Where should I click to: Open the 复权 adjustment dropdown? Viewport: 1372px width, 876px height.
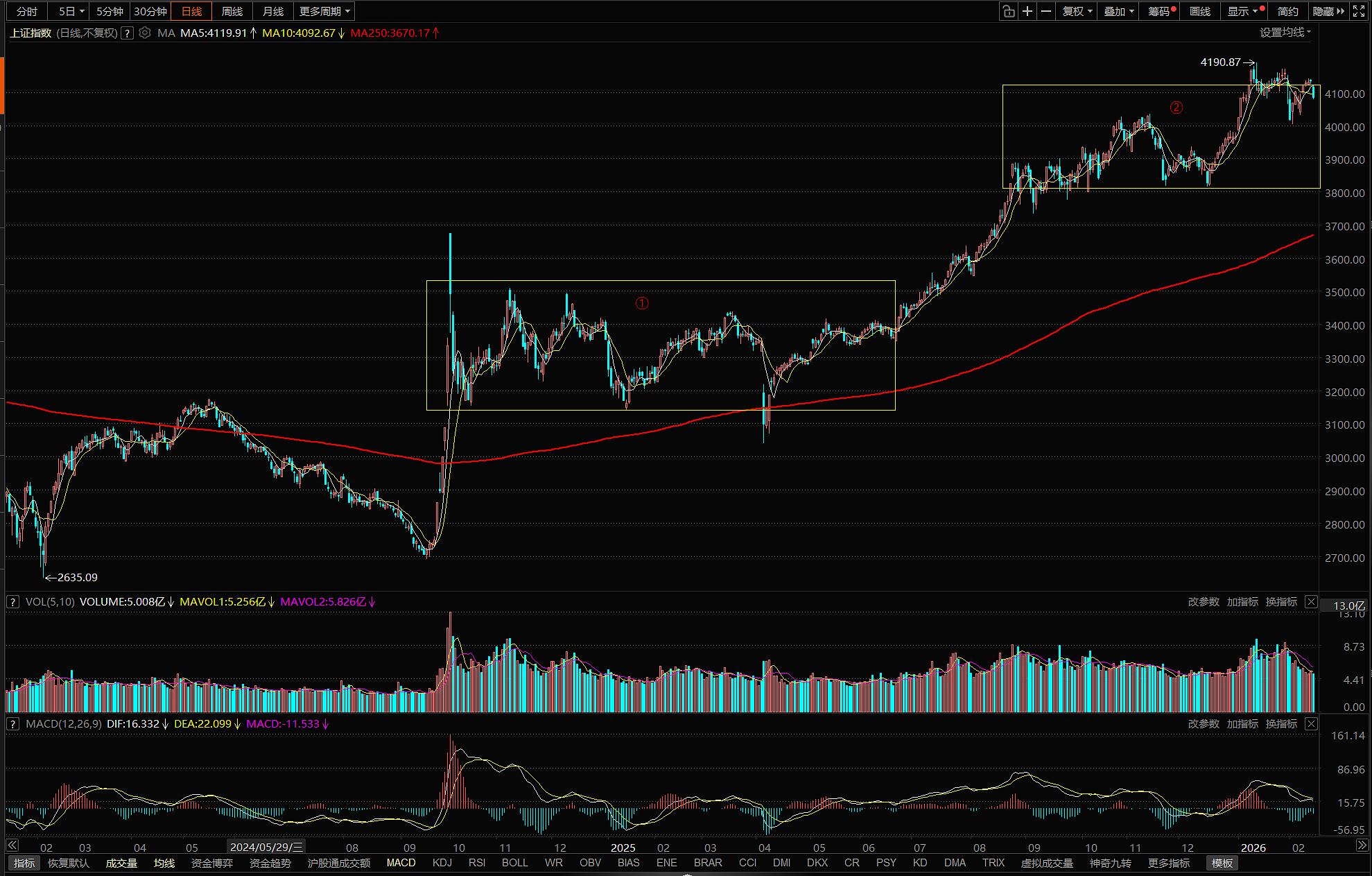1077,11
